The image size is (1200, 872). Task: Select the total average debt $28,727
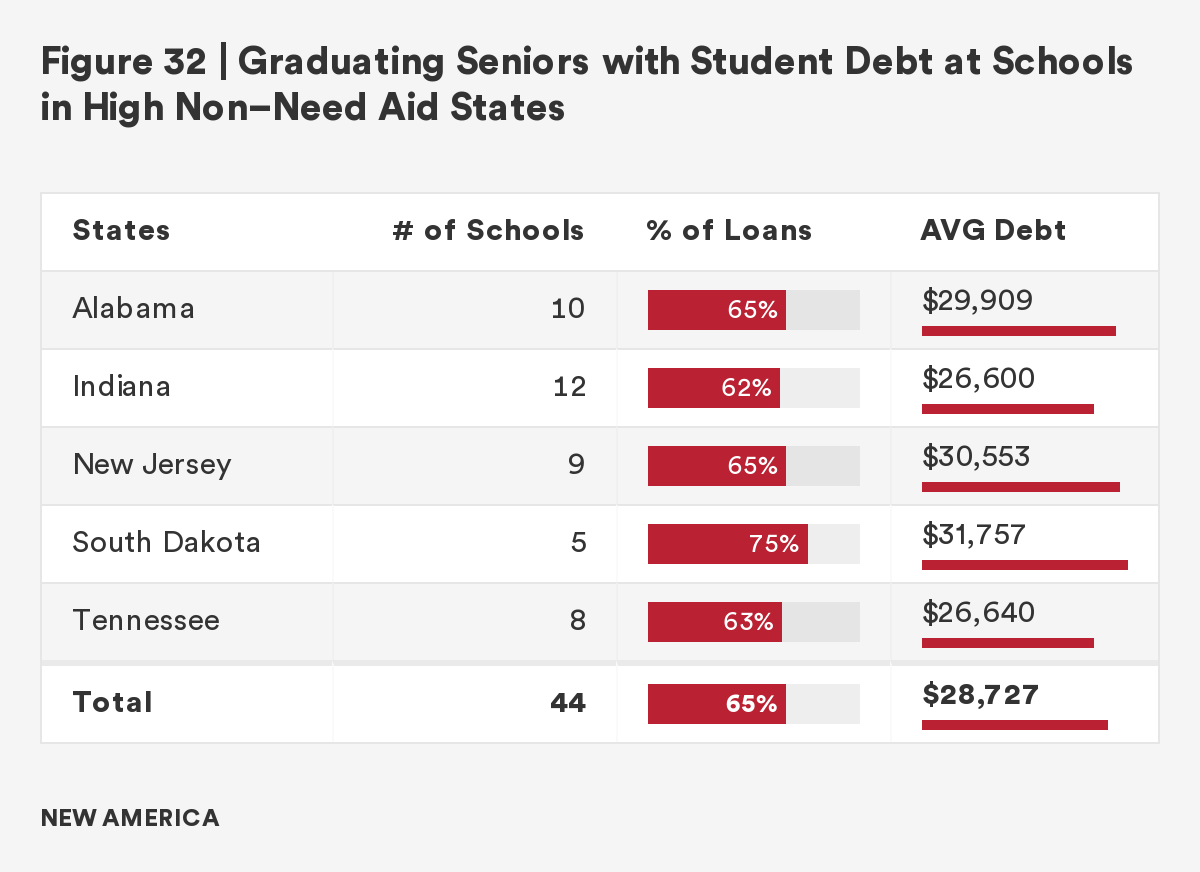pyautogui.click(x=981, y=695)
